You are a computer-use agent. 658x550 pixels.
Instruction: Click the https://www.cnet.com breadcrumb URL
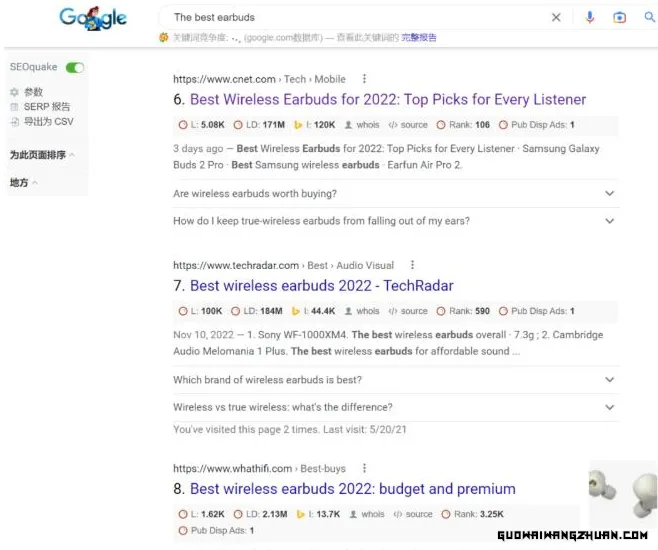coord(224,79)
